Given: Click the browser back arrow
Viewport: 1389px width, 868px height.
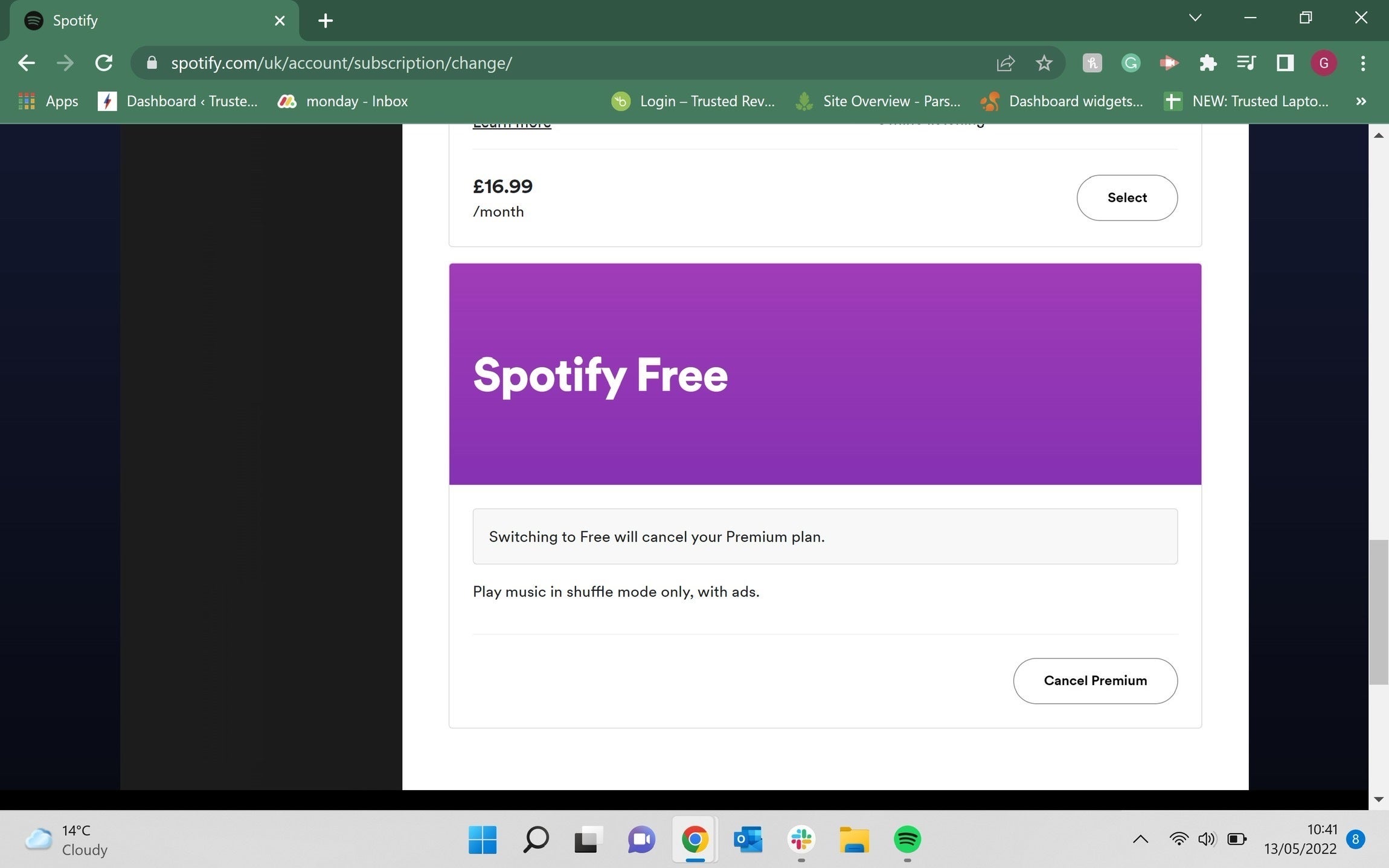Looking at the screenshot, I should point(26,63).
